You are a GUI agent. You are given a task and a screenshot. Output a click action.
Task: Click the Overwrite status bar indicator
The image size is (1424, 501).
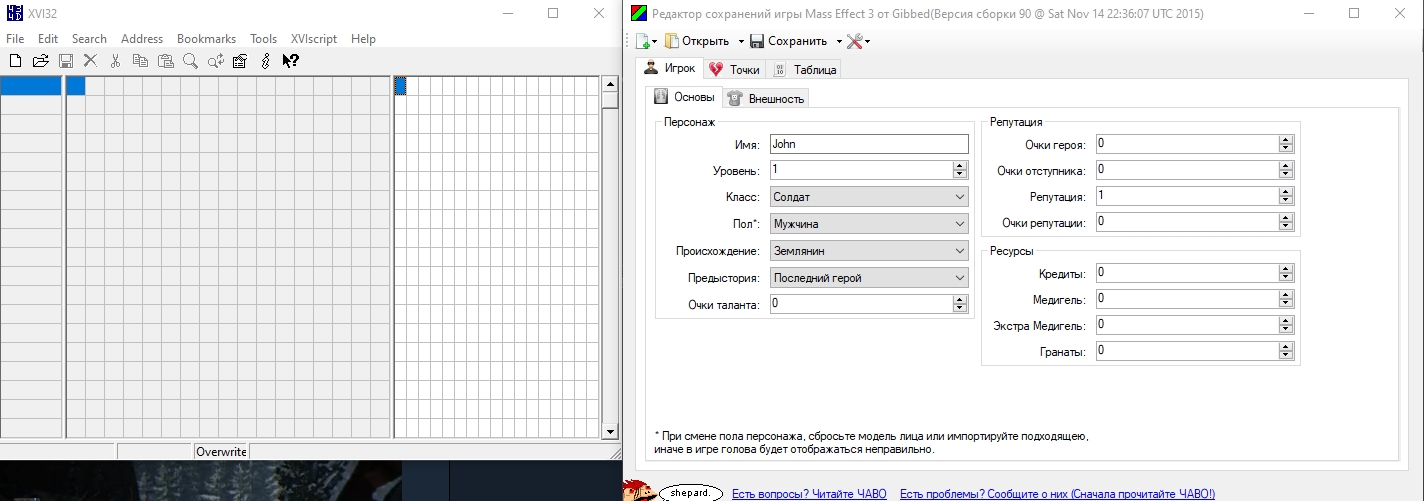coord(221,452)
